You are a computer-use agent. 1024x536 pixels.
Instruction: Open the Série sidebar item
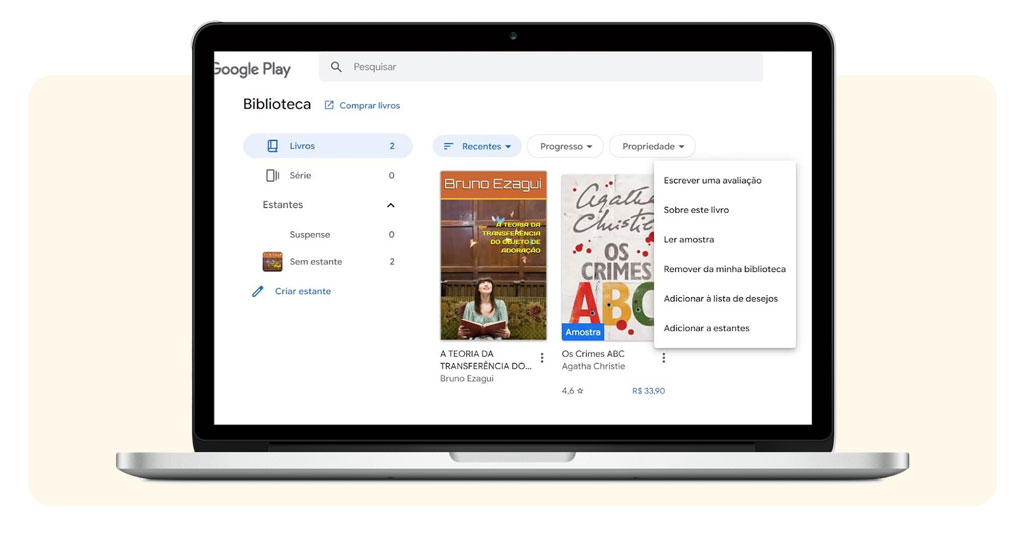click(328, 175)
